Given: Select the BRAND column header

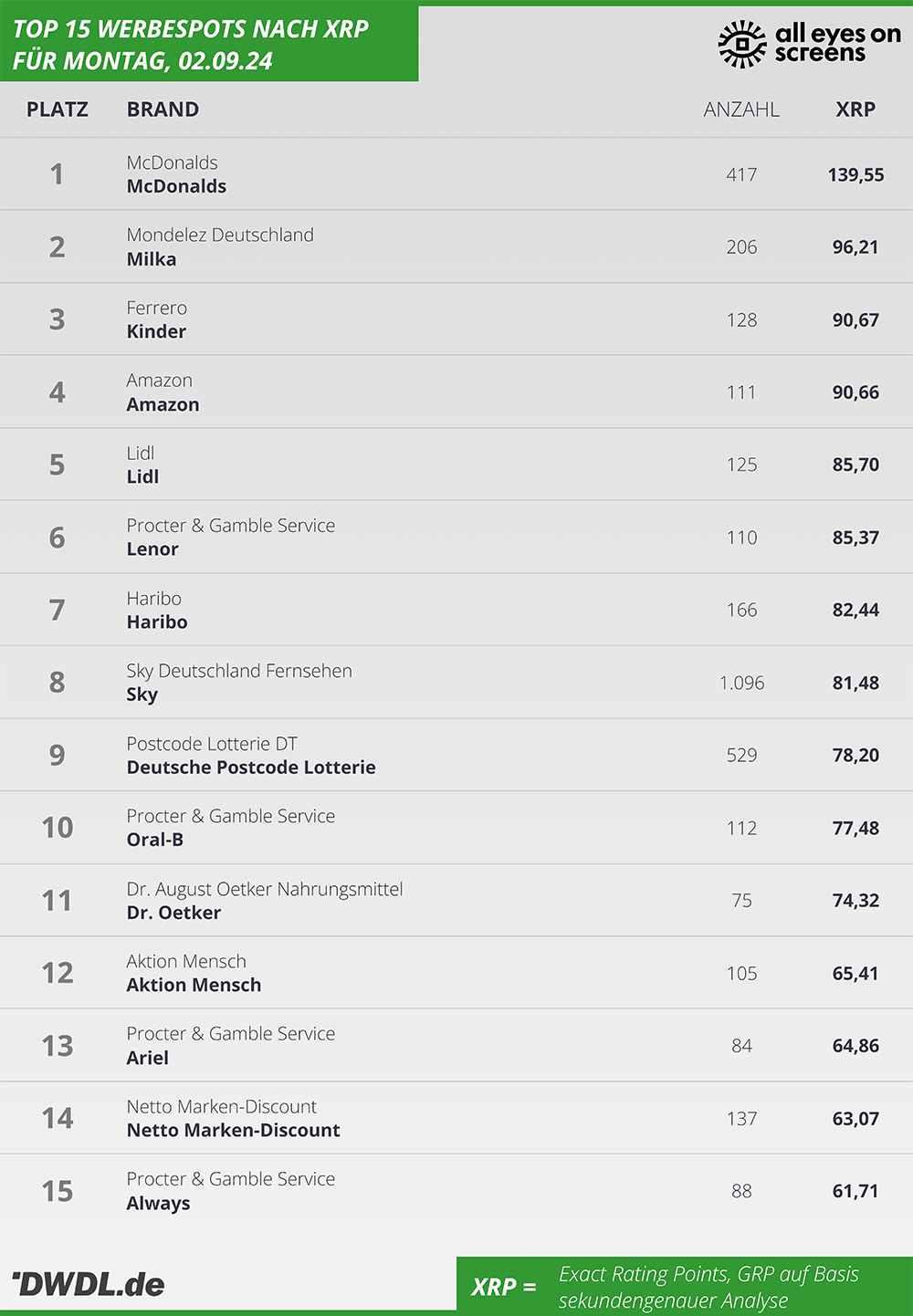Looking at the screenshot, I should 163,110.
